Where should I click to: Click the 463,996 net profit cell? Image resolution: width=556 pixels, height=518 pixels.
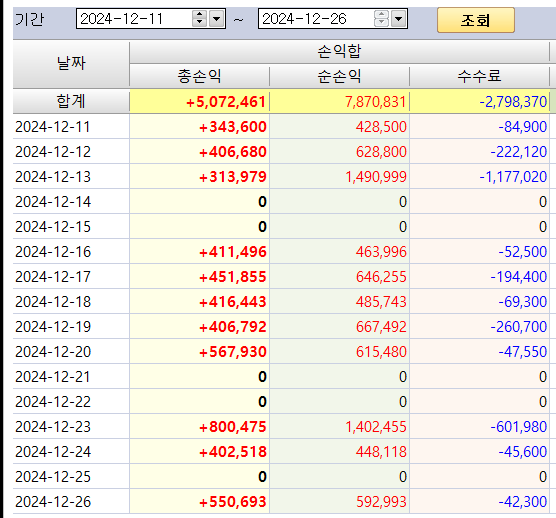pos(339,252)
